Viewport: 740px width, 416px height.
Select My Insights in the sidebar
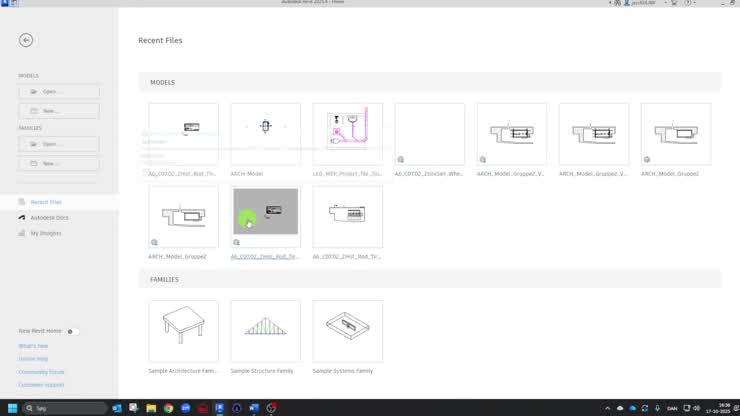[x=46, y=233]
